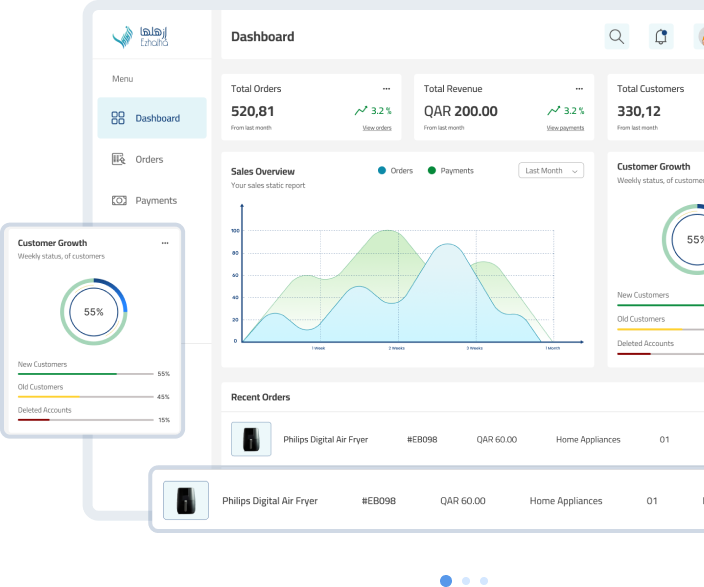Click the View payments link

[565, 128]
